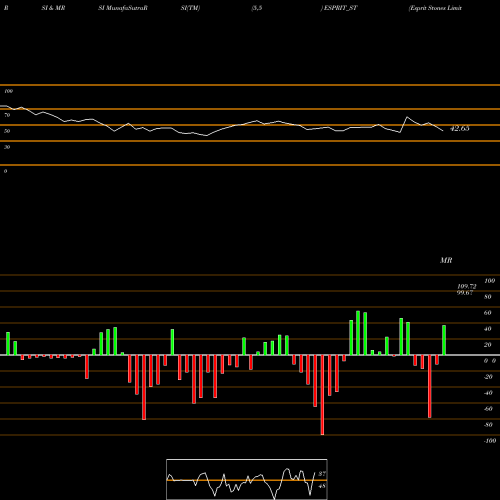Click the tallest red bar near -100
The image size is (500, 500).
click(x=322, y=395)
